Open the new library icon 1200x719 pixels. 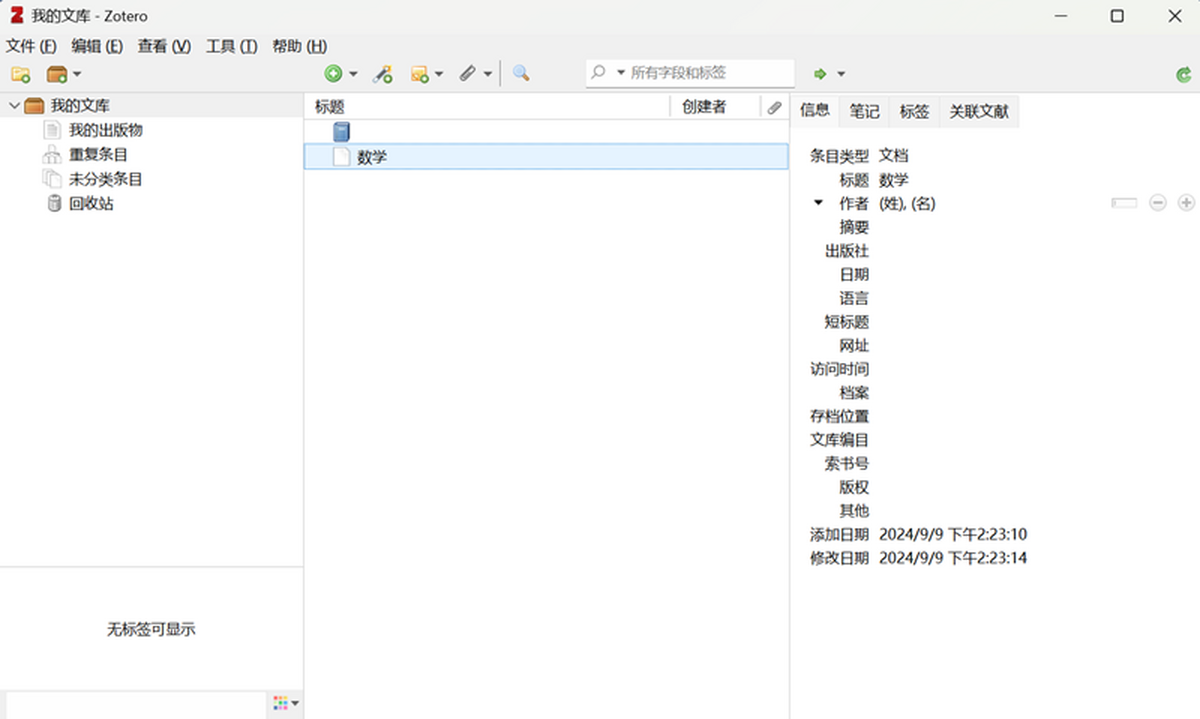coord(55,73)
